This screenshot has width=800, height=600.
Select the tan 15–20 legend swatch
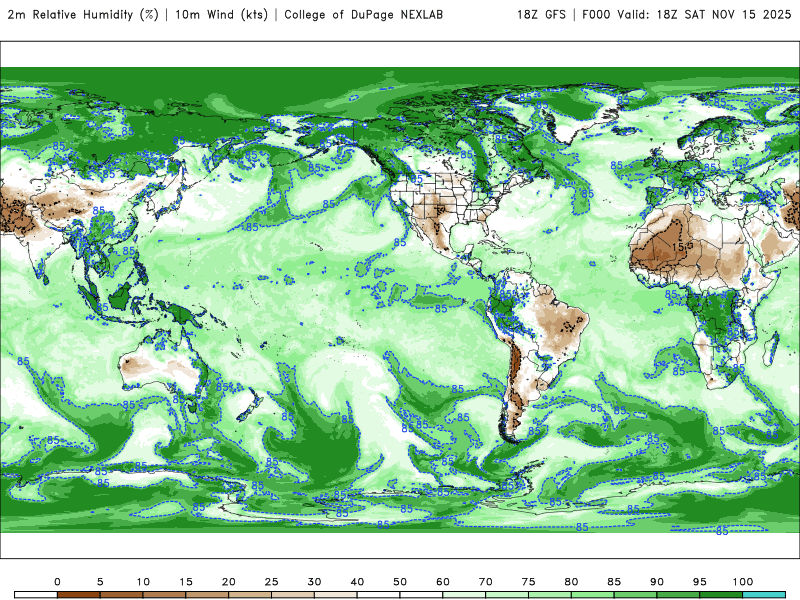pos(207,595)
